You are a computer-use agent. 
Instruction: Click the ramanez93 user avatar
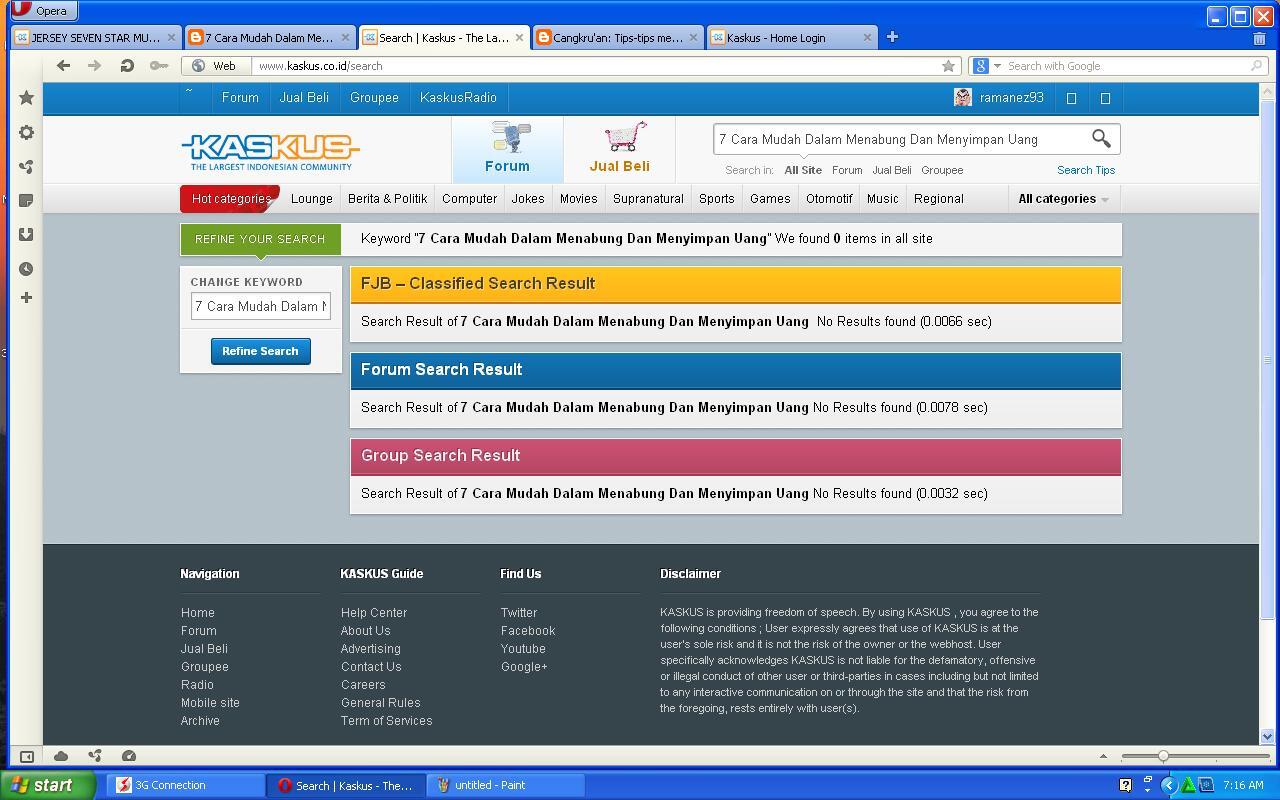(x=963, y=97)
